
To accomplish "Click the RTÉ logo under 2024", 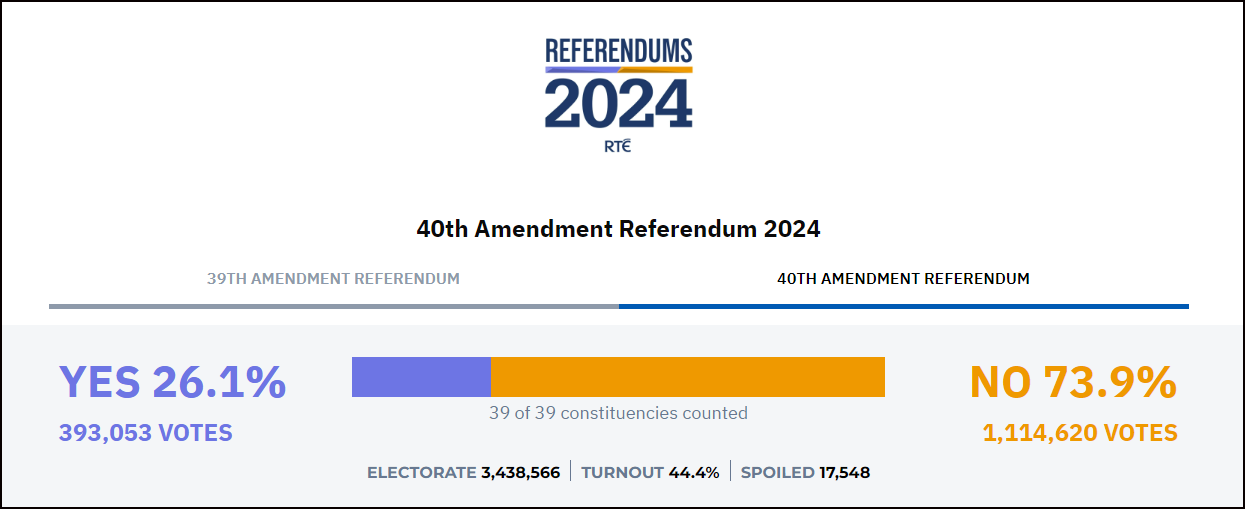I will [x=619, y=146].
